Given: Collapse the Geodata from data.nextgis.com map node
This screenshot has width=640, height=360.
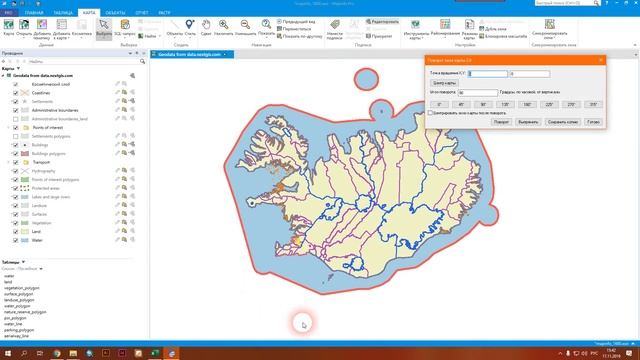Looking at the screenshot, I should point(3,76).
